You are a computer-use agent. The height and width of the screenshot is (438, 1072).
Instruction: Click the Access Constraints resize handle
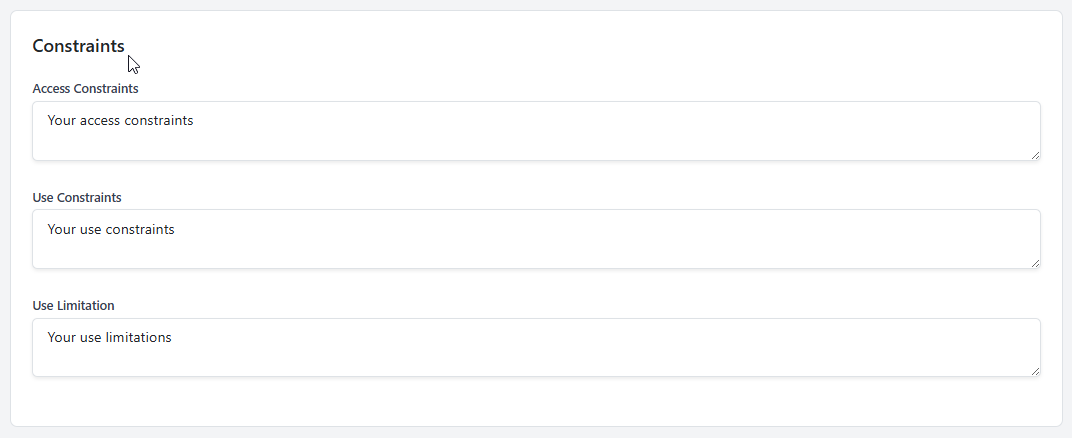(x=1035, y=155)
